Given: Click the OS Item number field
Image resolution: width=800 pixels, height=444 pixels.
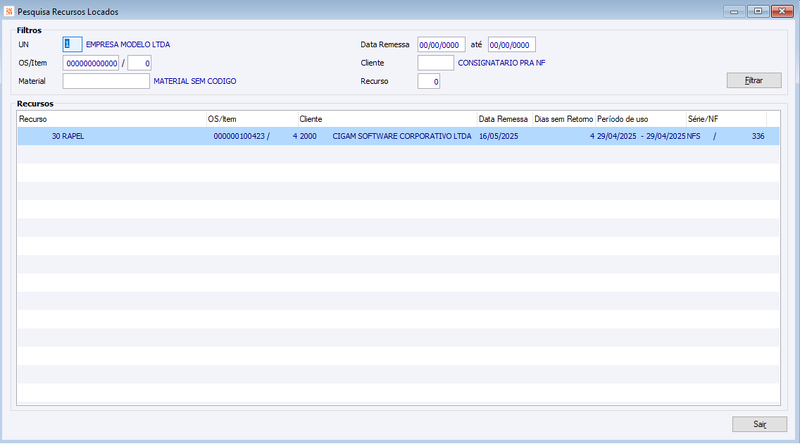Looking at the screenshot, I should pyautogui.click(x=139, y=63).
